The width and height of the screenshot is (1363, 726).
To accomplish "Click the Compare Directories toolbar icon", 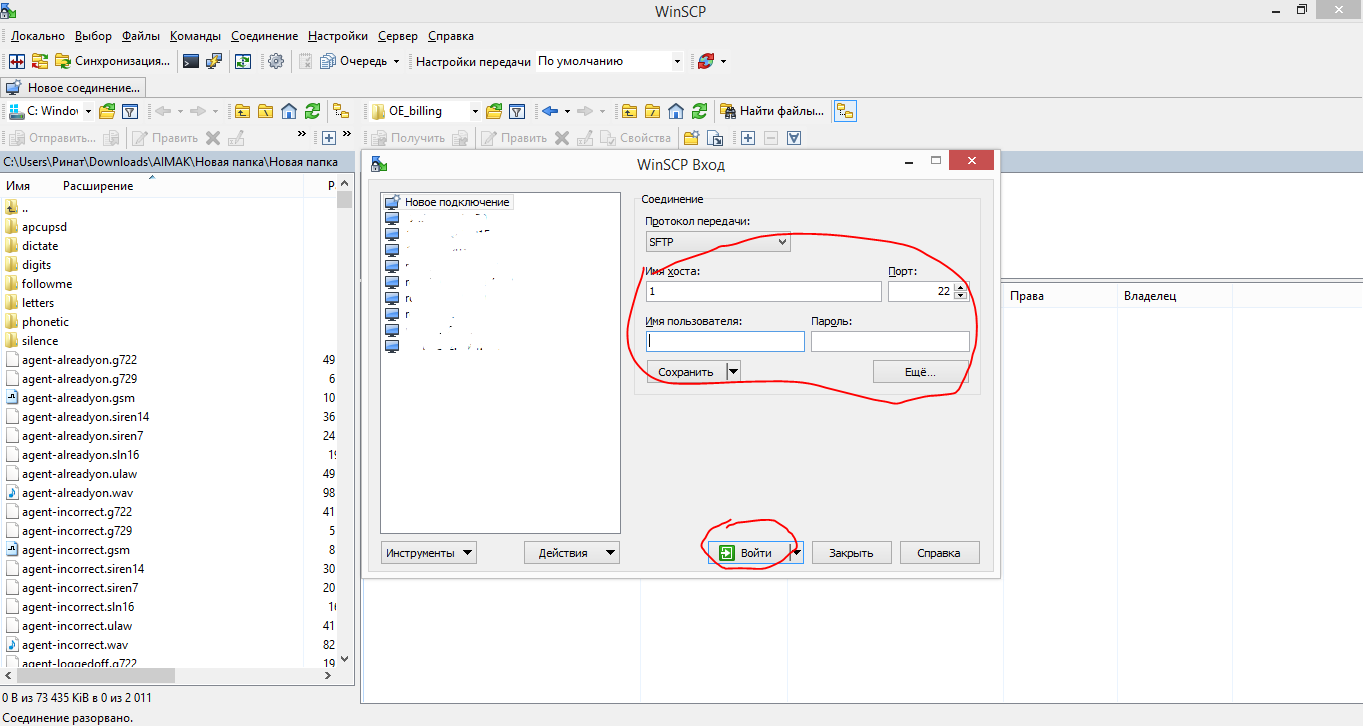I will 17,61.
